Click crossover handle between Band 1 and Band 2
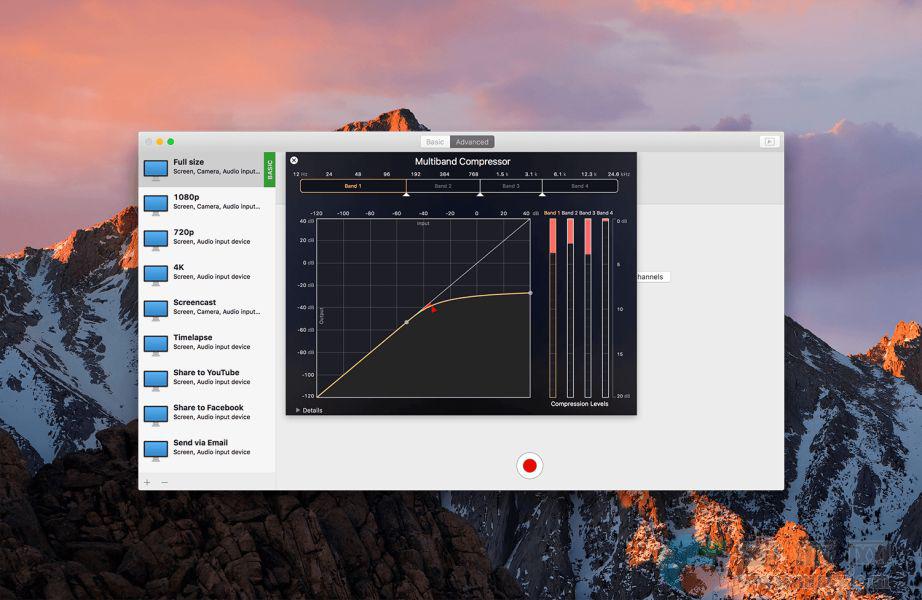922x600 pixels. point(406,194)
